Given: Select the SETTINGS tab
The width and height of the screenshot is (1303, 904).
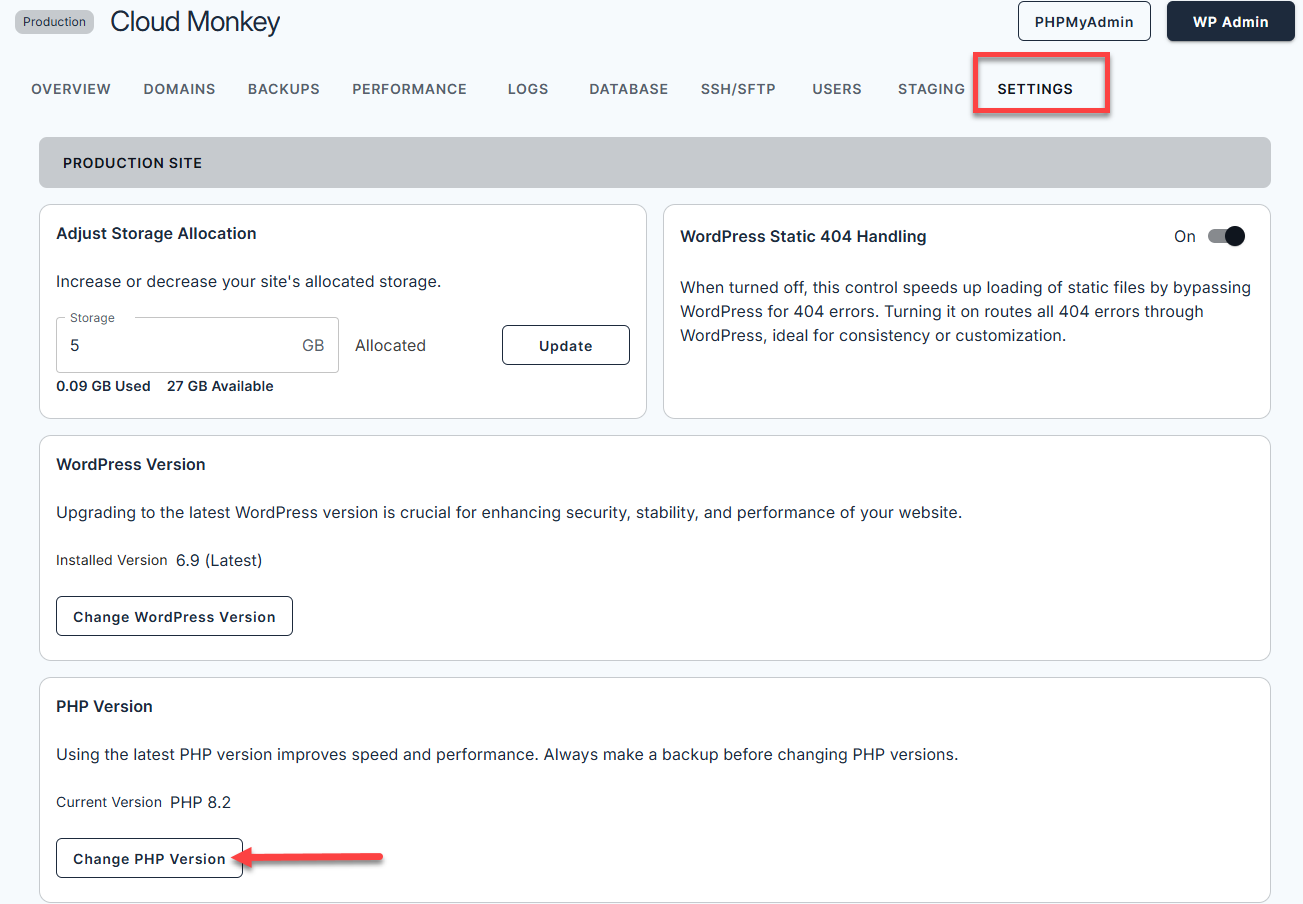Looking at the screenshot, I should coord(1033,88).
